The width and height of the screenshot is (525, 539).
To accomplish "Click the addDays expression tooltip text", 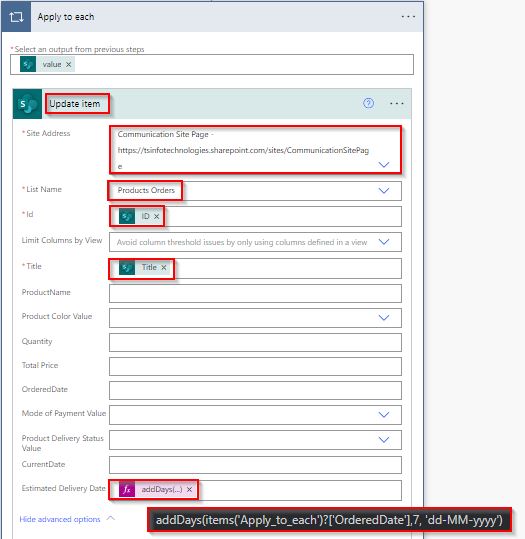I will tap(329, 520).
